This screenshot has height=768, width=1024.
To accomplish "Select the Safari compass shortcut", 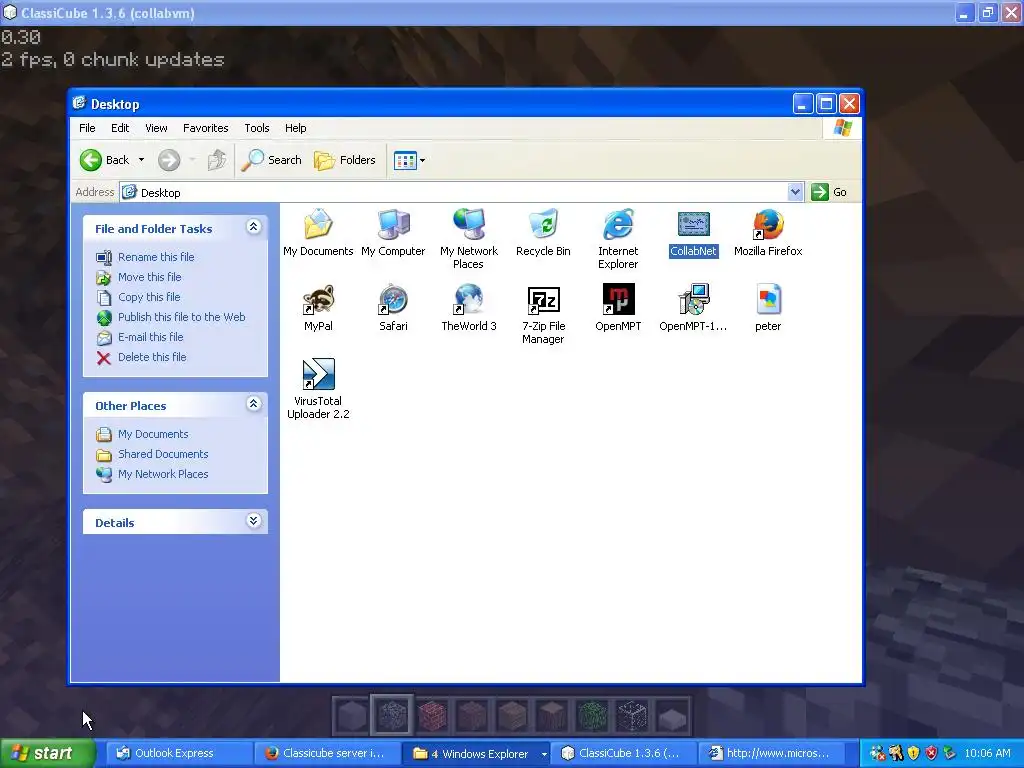I will pyautogui.click(x=393, y=308).
